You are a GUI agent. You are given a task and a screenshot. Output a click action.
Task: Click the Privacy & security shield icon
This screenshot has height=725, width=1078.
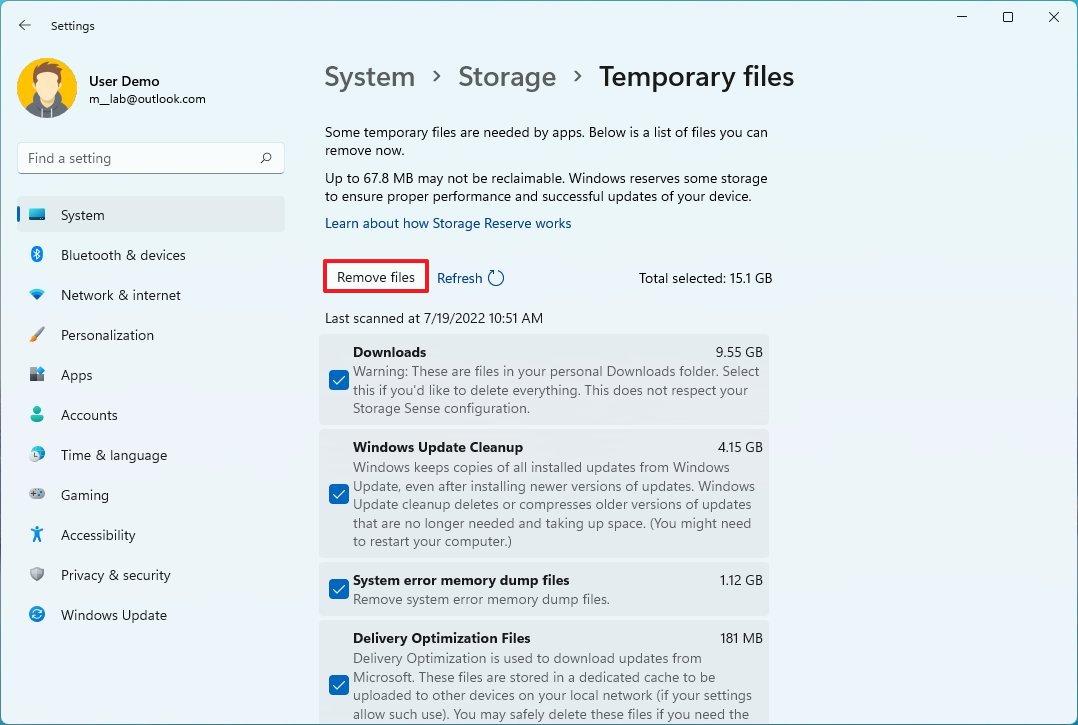tap(37, 575)
